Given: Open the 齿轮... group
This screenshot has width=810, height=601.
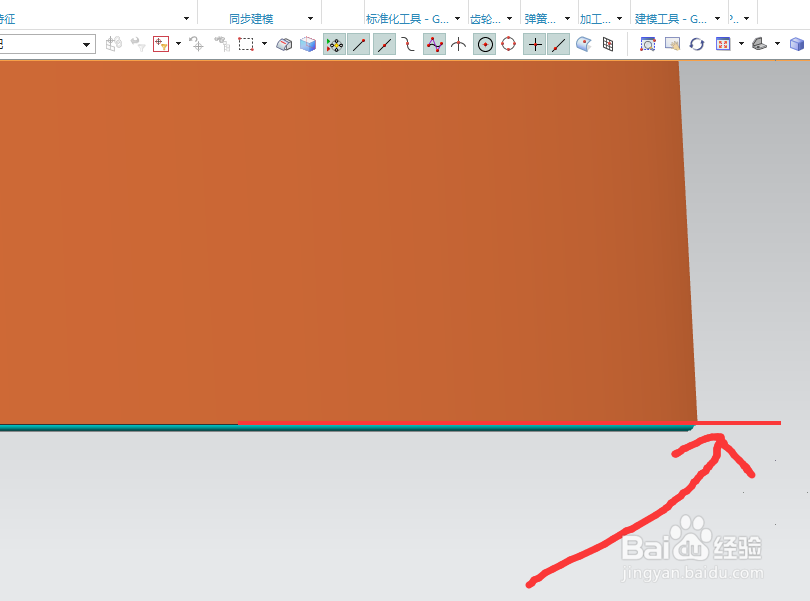Looking at the screenshot, I should coord(485,19).
